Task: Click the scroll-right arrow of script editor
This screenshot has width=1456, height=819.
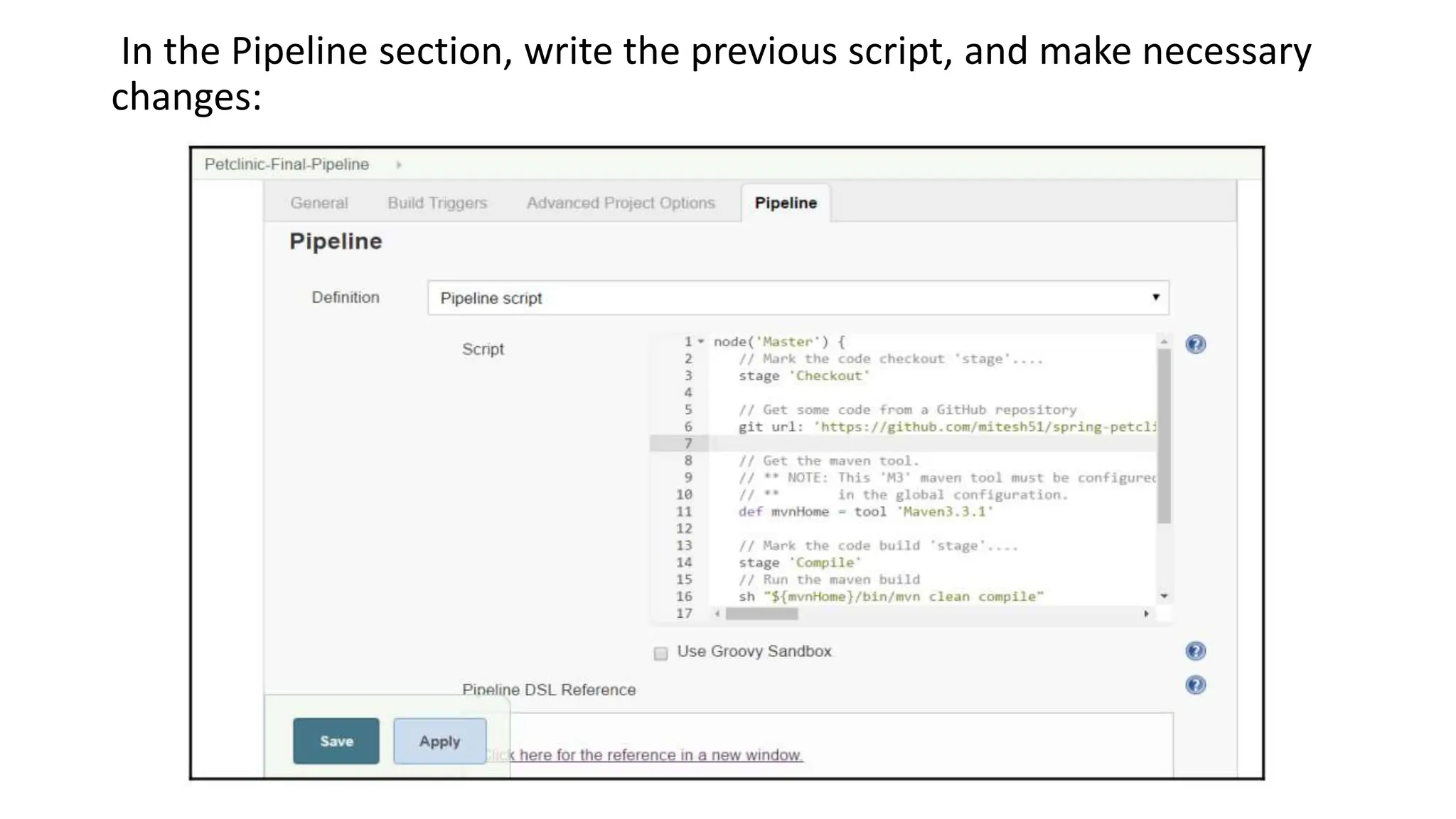Action: [1146, 614]
